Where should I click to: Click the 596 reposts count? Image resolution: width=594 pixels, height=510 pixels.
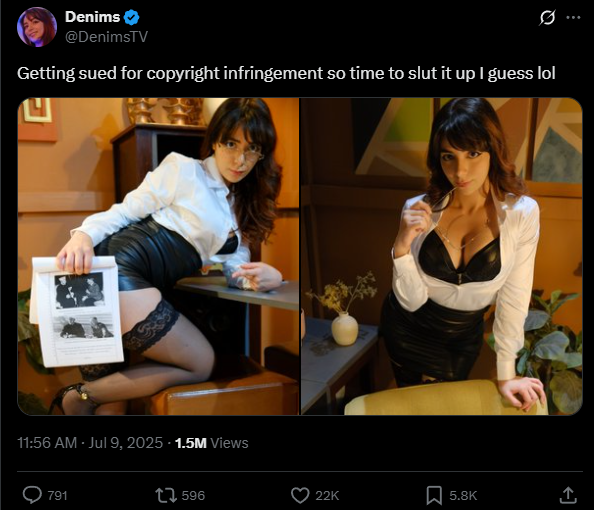coord(193,496)
